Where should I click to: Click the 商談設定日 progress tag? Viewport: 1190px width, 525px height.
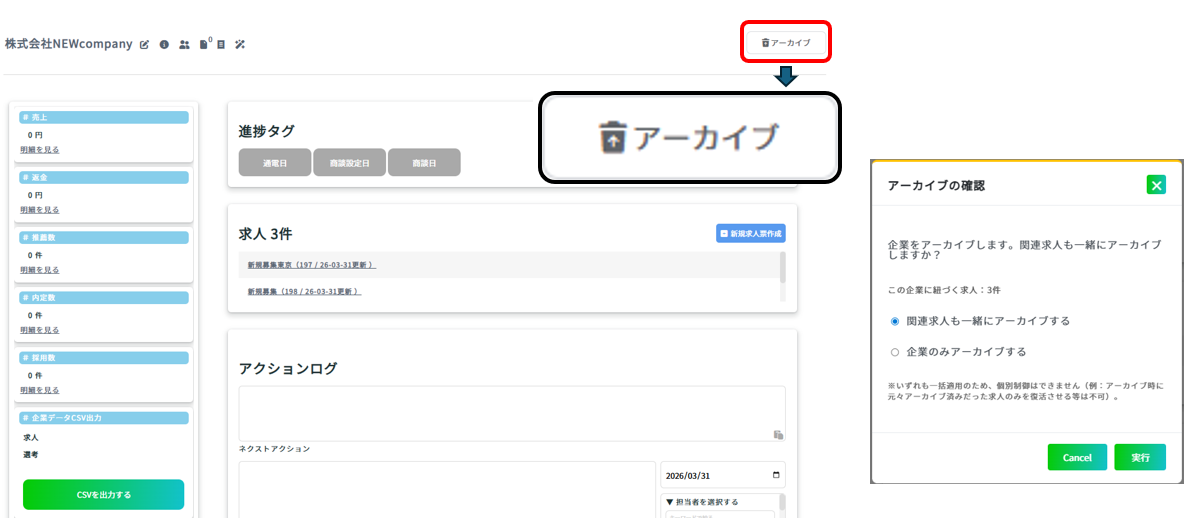pyautogui.click(x=349, y=163)
